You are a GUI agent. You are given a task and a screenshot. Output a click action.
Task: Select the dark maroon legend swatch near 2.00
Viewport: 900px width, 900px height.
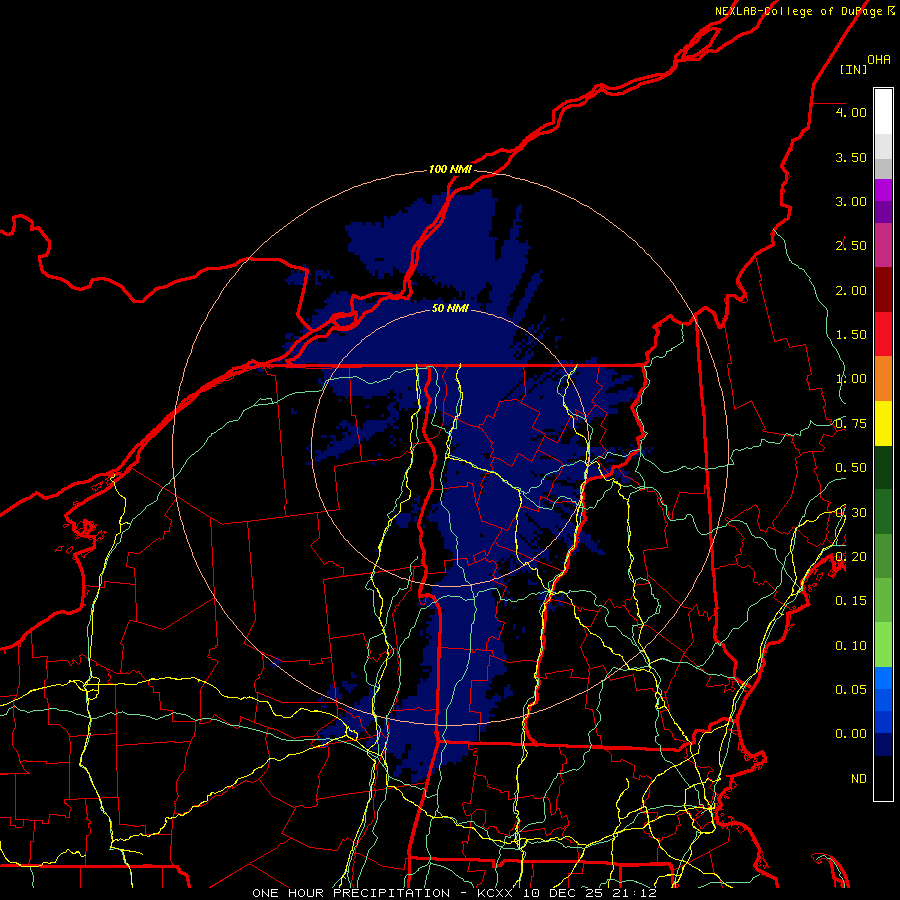[883, 290]
